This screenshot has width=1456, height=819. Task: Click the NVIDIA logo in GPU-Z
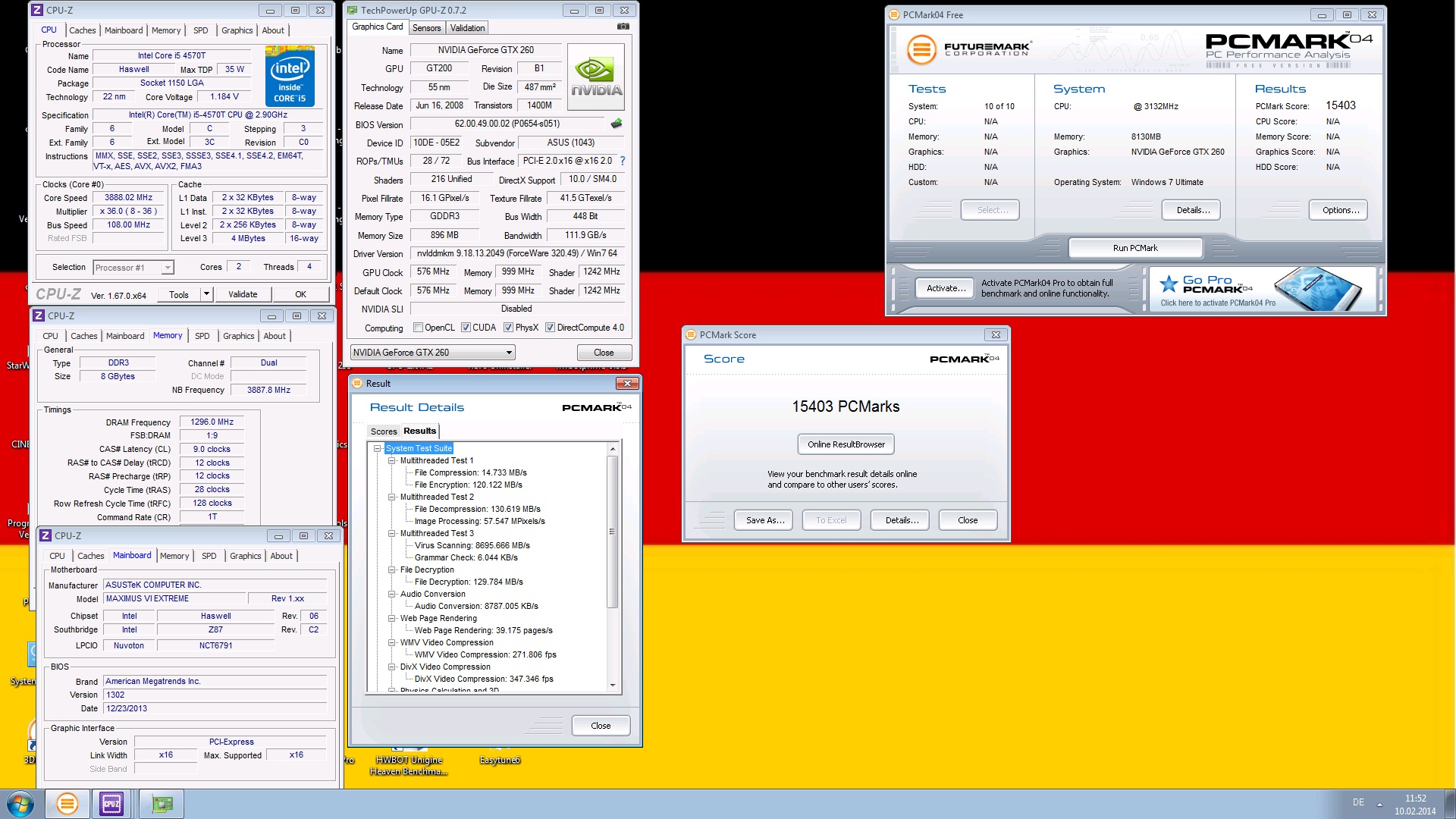pyautogui.click(x=596, y=77)
